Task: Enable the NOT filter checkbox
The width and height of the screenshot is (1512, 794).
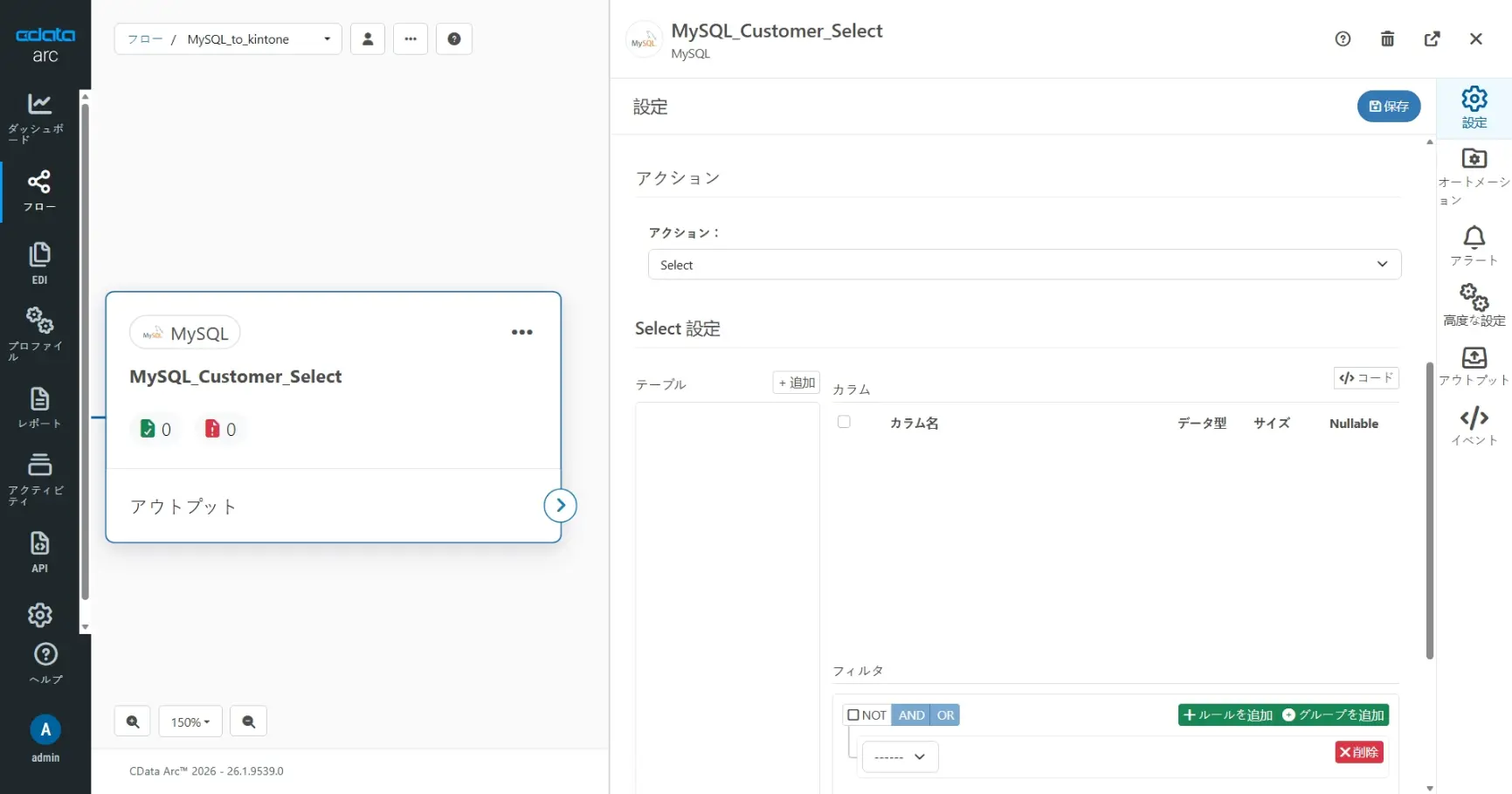Action: point(853,715)
